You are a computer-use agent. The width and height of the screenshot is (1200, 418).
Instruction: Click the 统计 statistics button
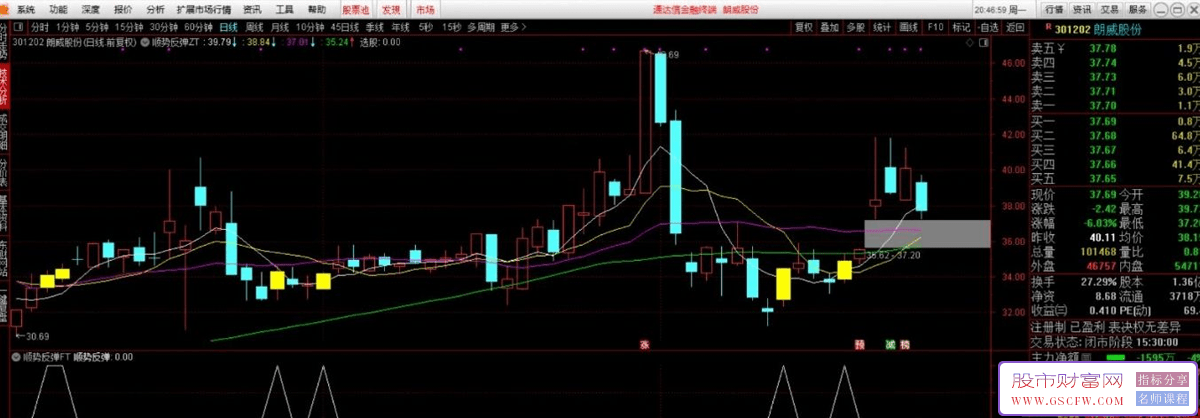[882, 27]
